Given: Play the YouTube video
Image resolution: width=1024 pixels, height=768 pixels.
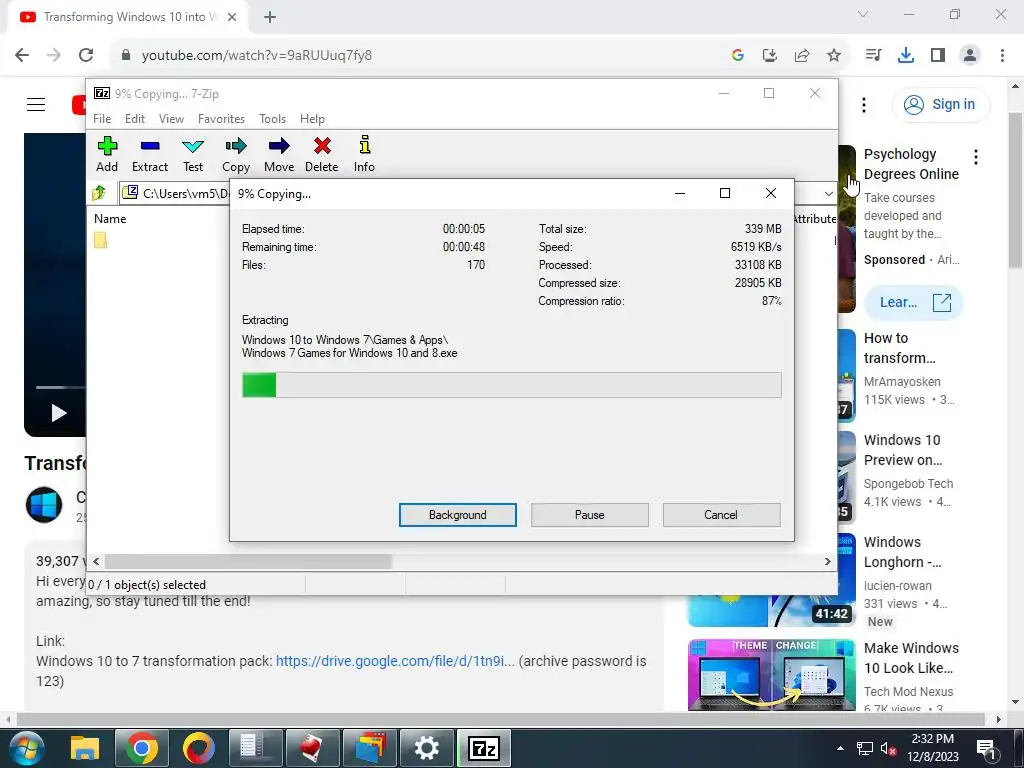Looking at the screenshot, I should pos(59,413).
